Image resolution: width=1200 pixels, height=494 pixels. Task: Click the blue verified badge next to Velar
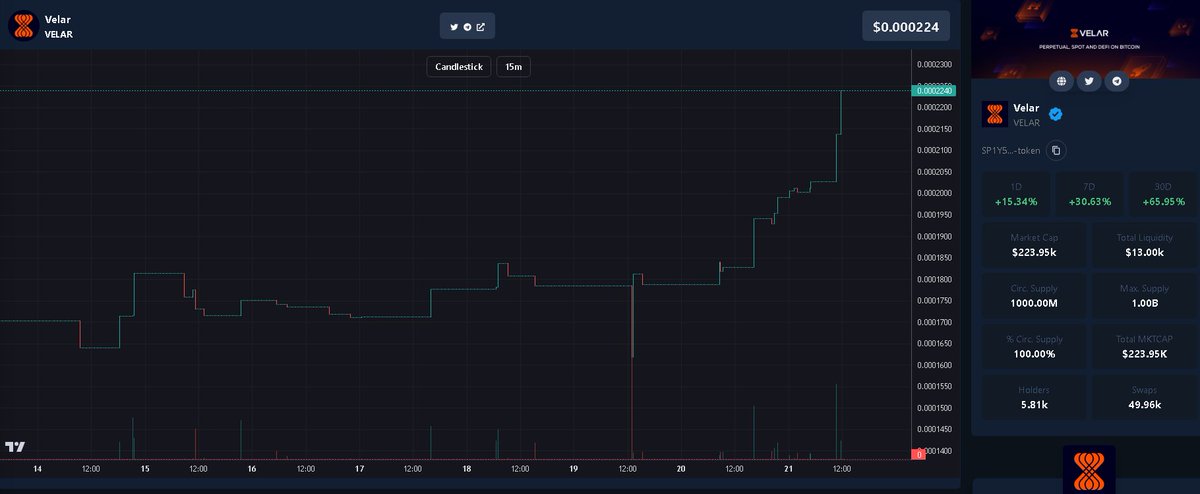(1055, 114)
